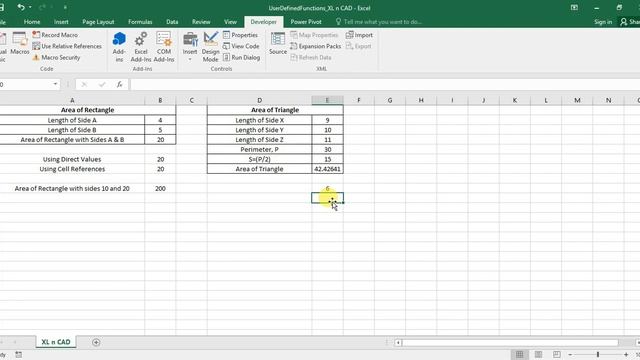
Task: Open Expansion Packs
Action: pos(316,46)
